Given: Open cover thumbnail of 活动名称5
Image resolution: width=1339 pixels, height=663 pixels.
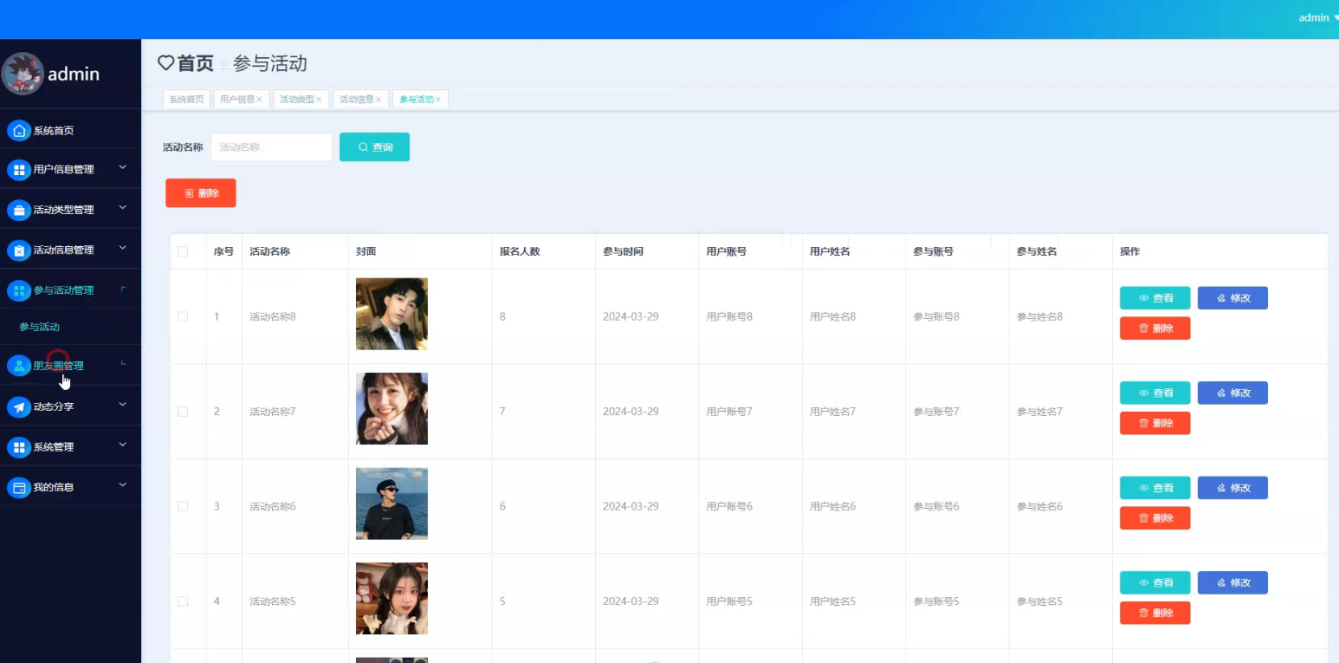Looking at the screenshot, I should coord(392,599).
